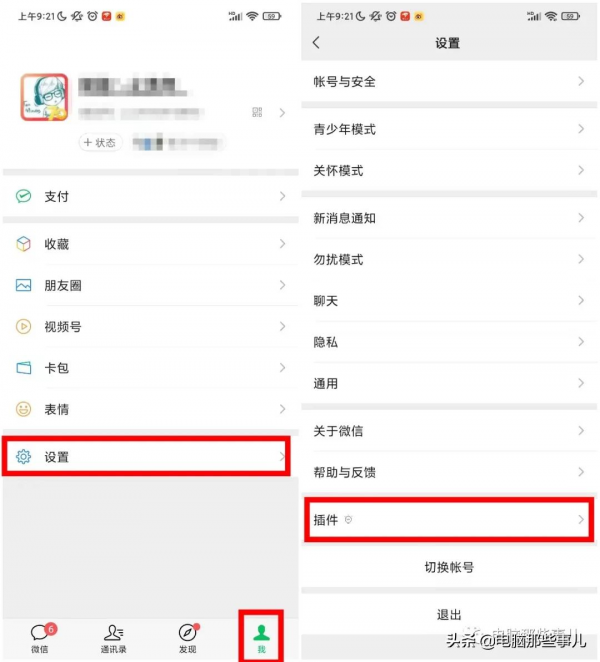Switch to the 通讯录 contacts tab
Viewport: 600px width, 662px height.
pos(114,638)
